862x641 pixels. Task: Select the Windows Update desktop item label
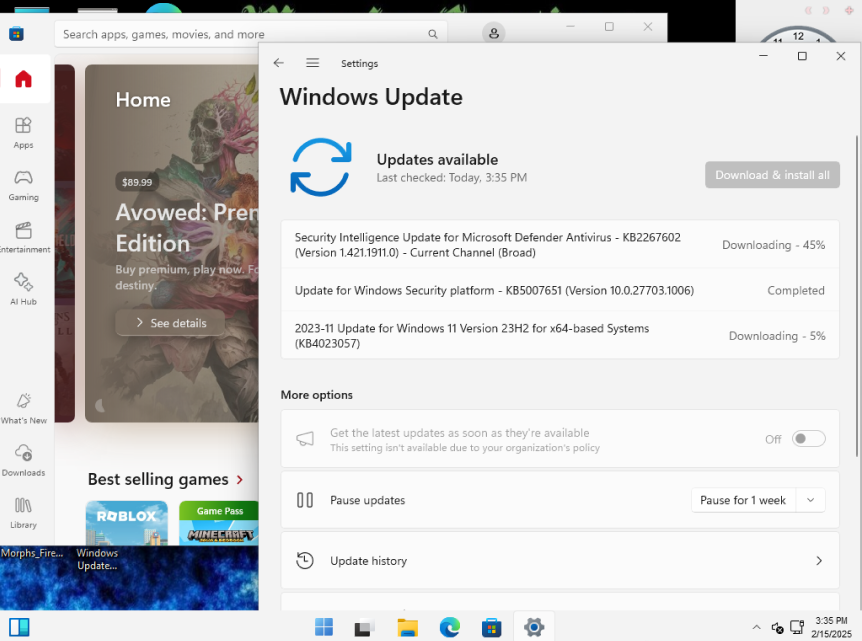click(x=97, y=559)
